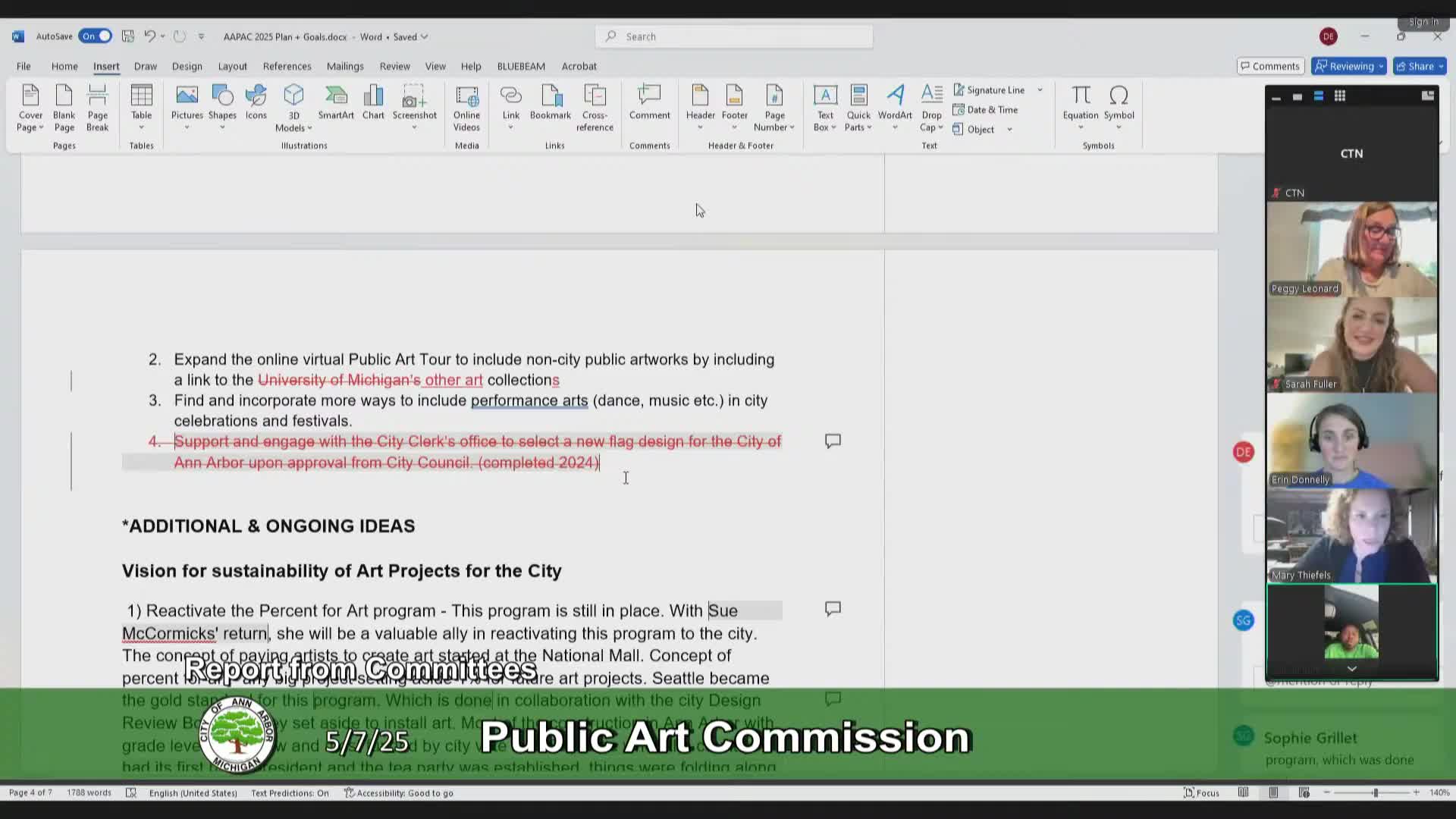Viewport: 1456px width, 819px height.
Task: Click the Date & Time button
Action: click(x=985, y=110)
